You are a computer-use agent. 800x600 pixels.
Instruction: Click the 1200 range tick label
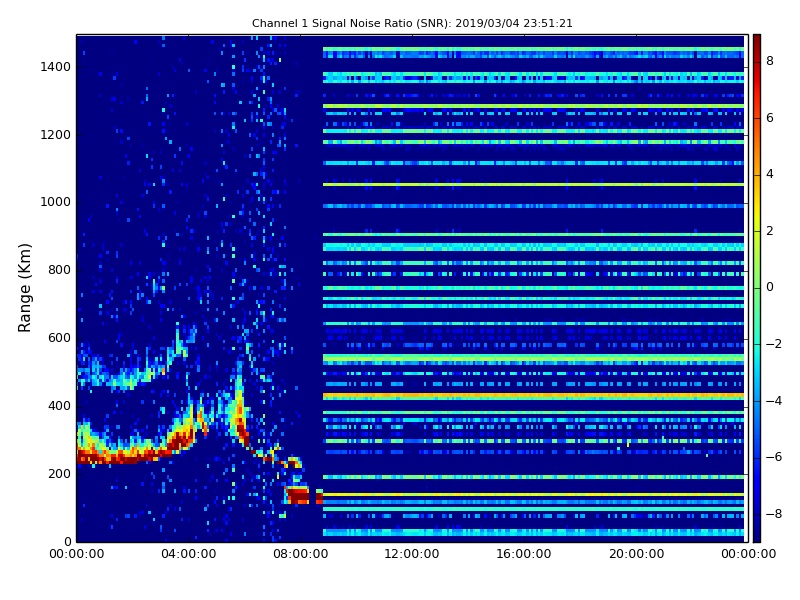[56, 135]
